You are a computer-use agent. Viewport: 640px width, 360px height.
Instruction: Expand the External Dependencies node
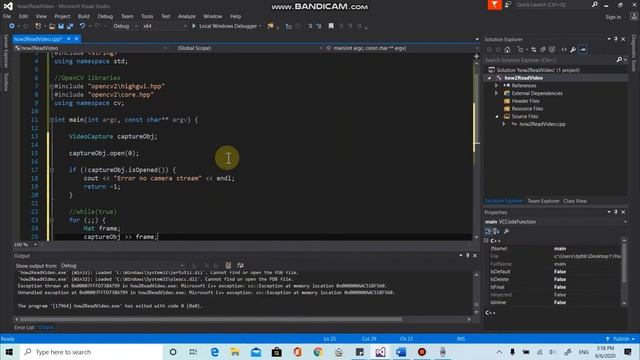[x=496, y=93]
